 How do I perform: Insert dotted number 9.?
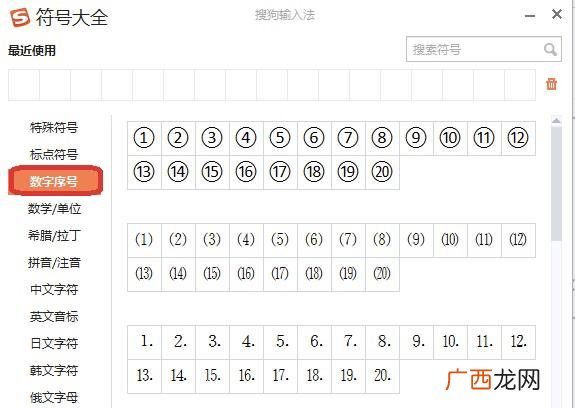pyautogui.click(x=416, y=342)
